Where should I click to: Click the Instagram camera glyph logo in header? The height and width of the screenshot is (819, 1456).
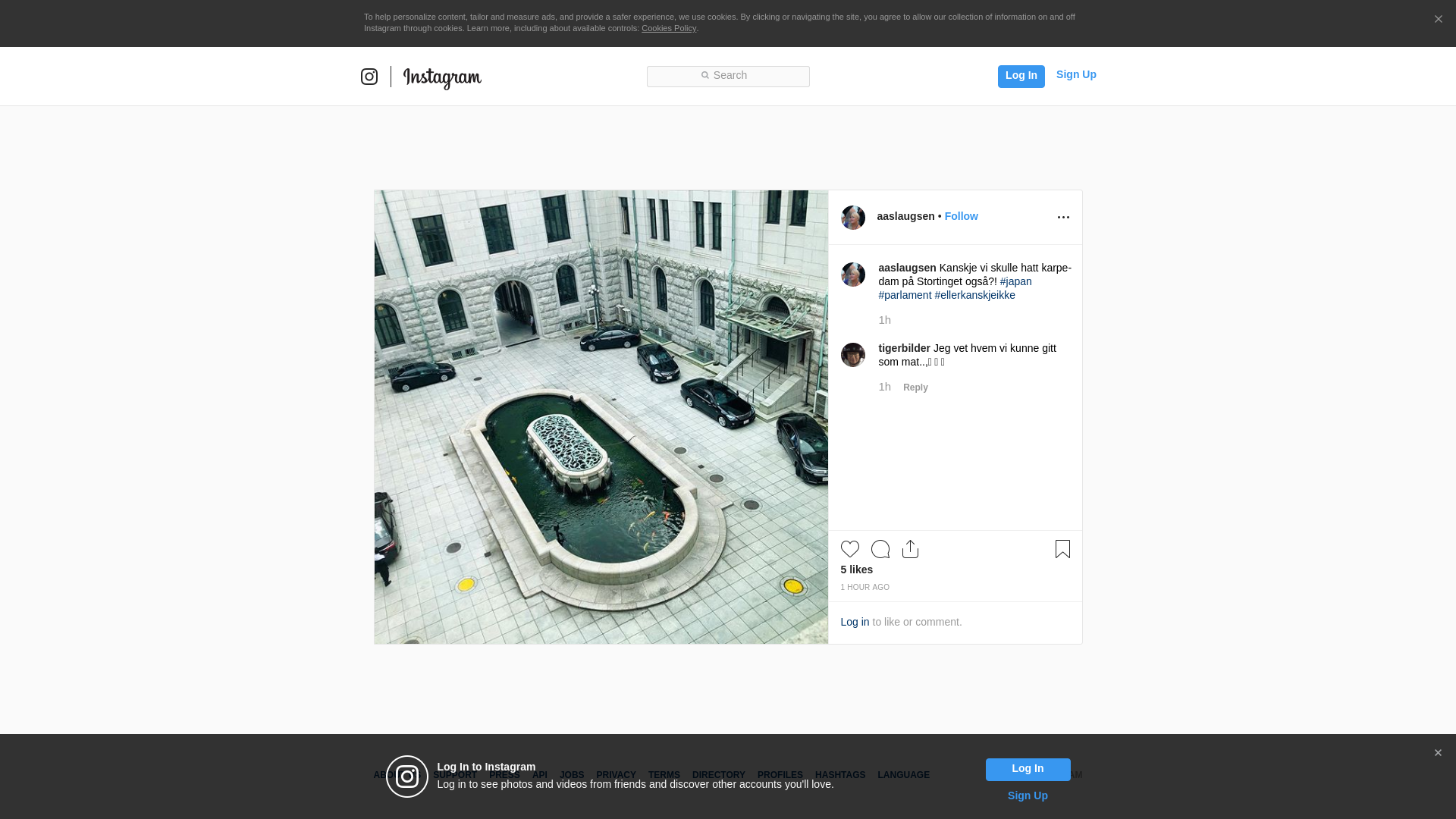pos(369,77)
